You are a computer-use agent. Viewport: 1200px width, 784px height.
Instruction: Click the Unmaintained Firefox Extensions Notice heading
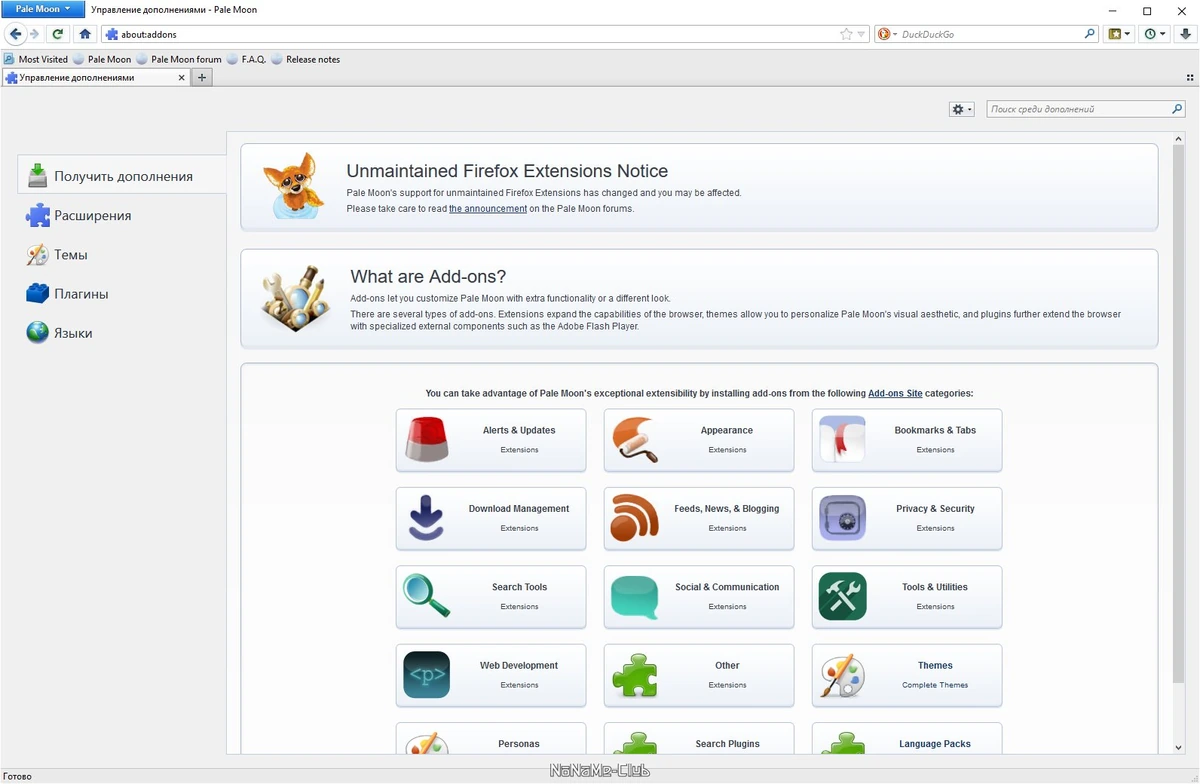507,171
